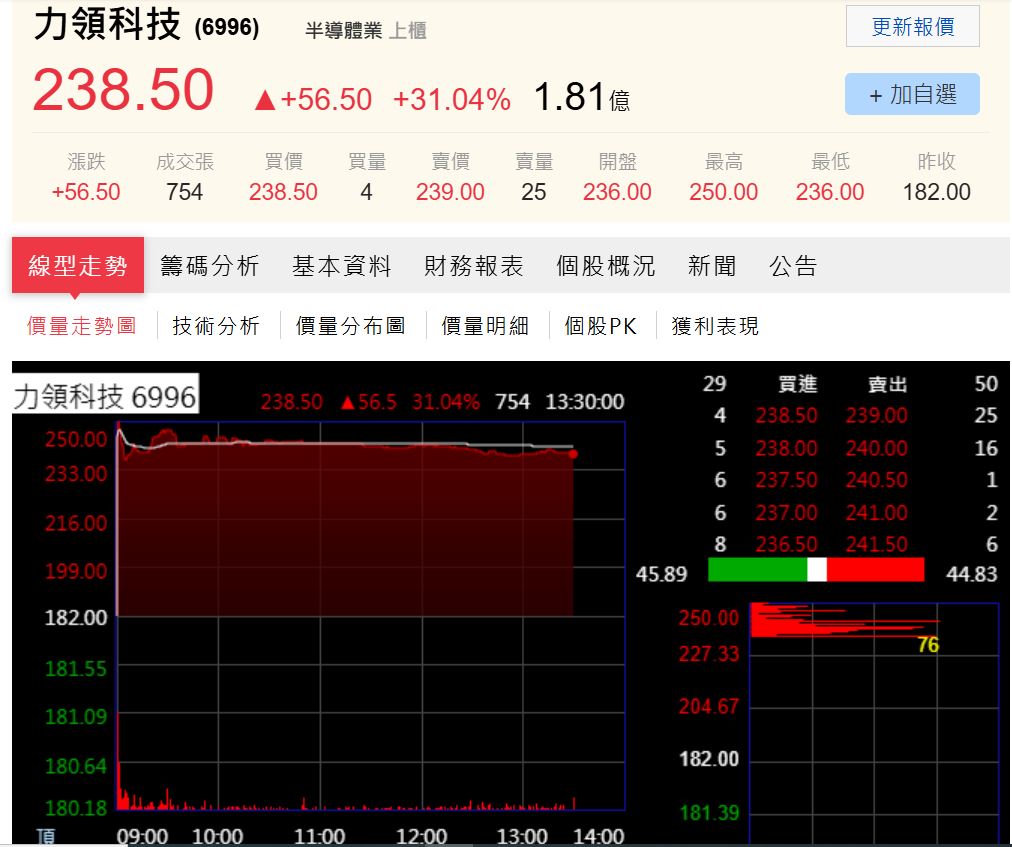This screenshot has height=847, width=1012.
Task: Click the change percent +31.04%
Action: click(x=452, y=99)
